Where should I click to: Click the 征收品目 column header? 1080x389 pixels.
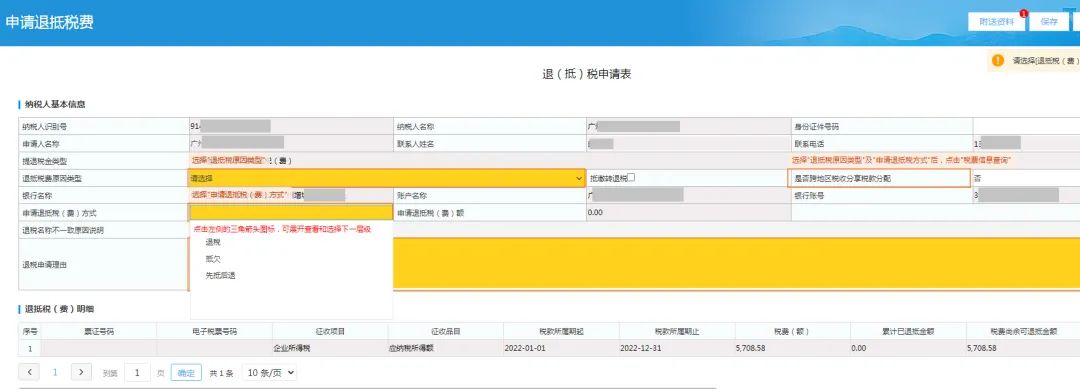[446, 331]
